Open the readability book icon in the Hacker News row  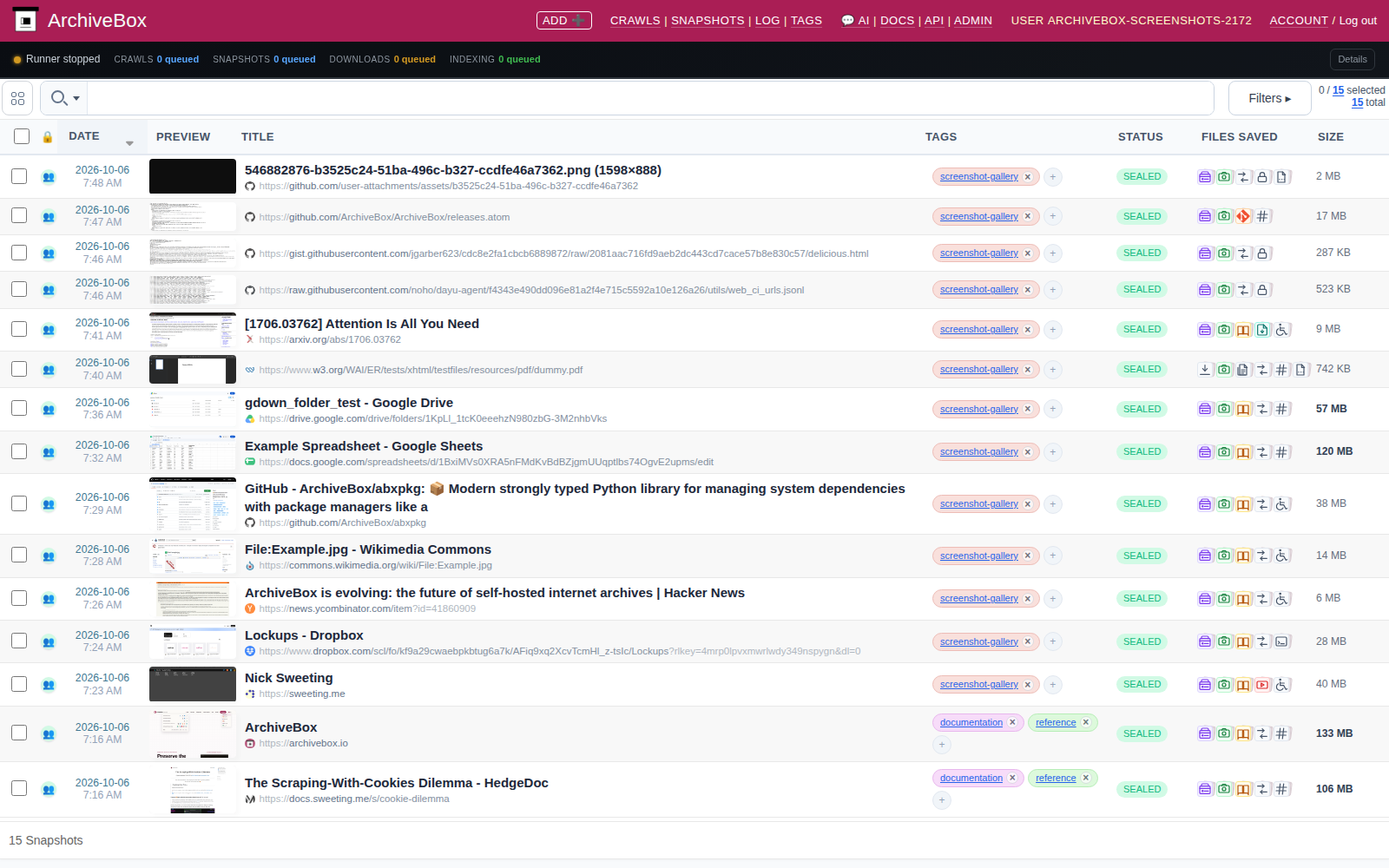click(x=1243, y=599)
